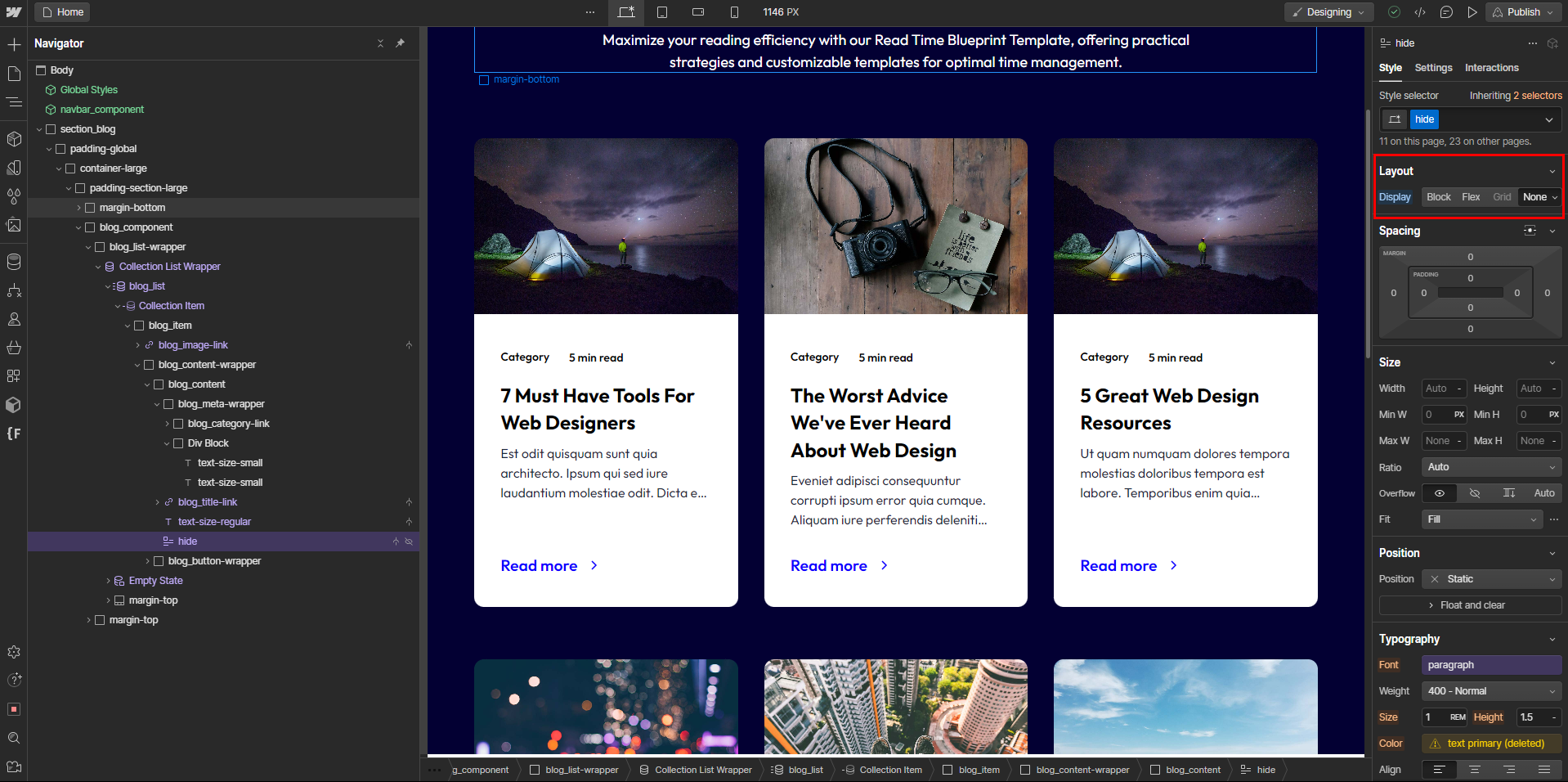This screenshot has width=1568, height=782.
Task: Switch to mobile portrait breakpoint
Action: [734, 12]
